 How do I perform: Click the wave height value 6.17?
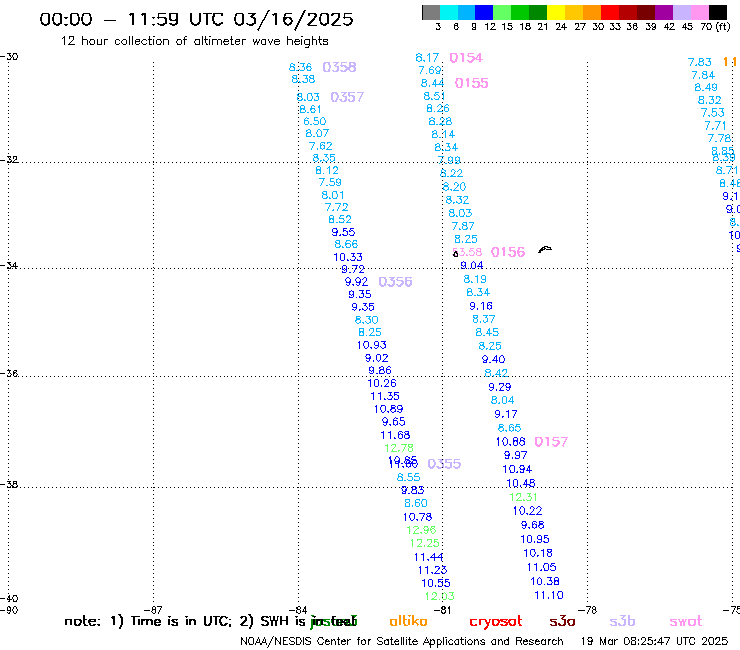[427, 58]
